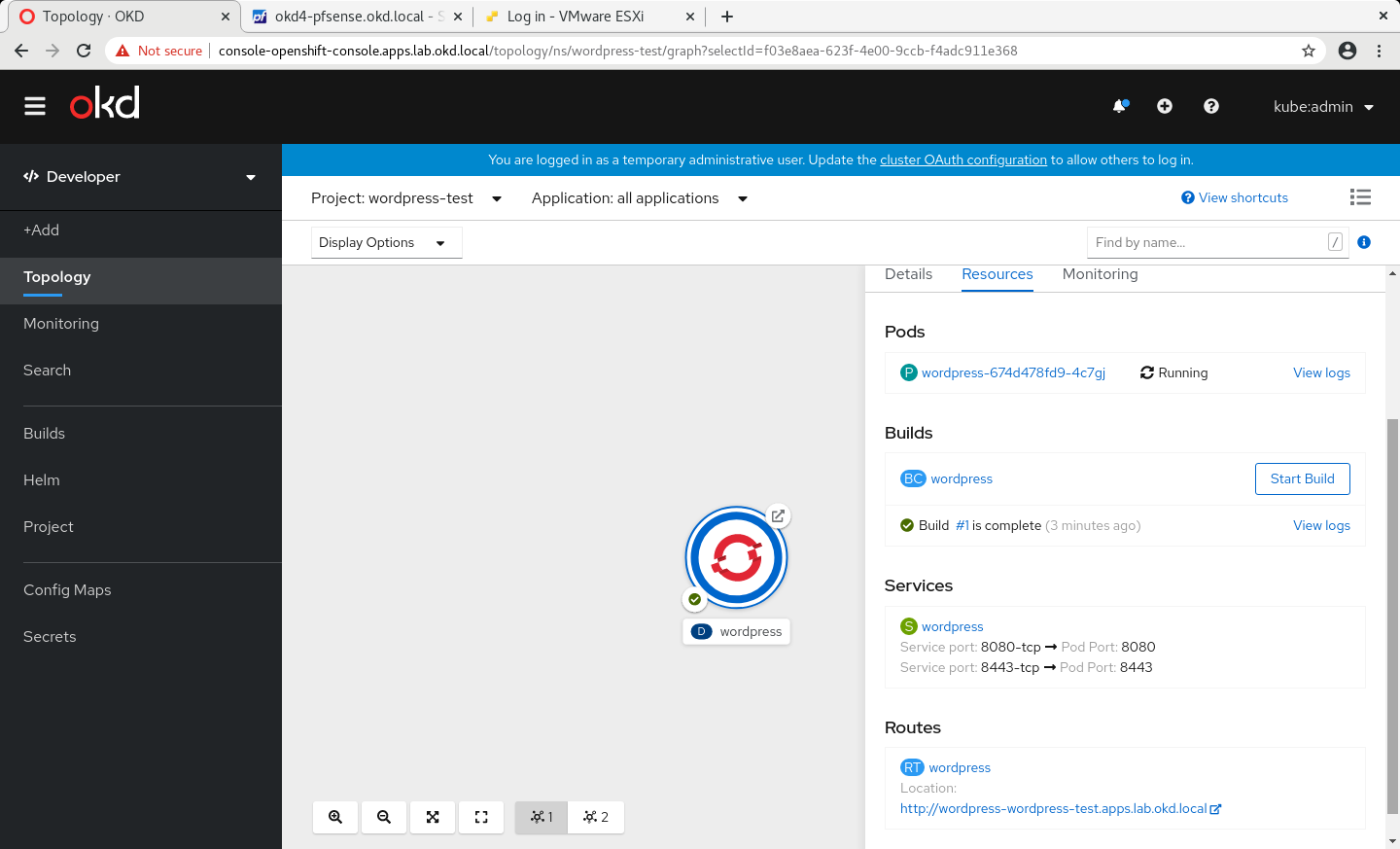
Task: Zoom out on the topology graph
Action: coord(384,817)
